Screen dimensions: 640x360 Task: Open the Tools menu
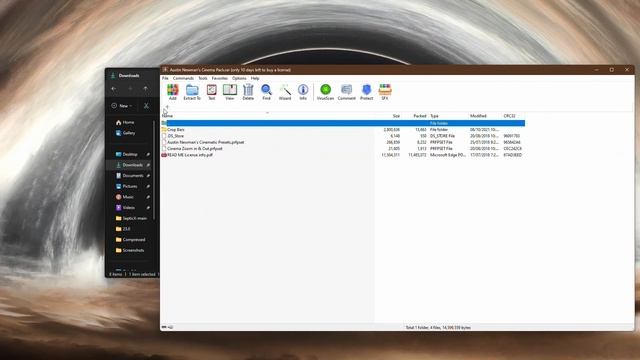pyautogui.click(x=203, y=78)
